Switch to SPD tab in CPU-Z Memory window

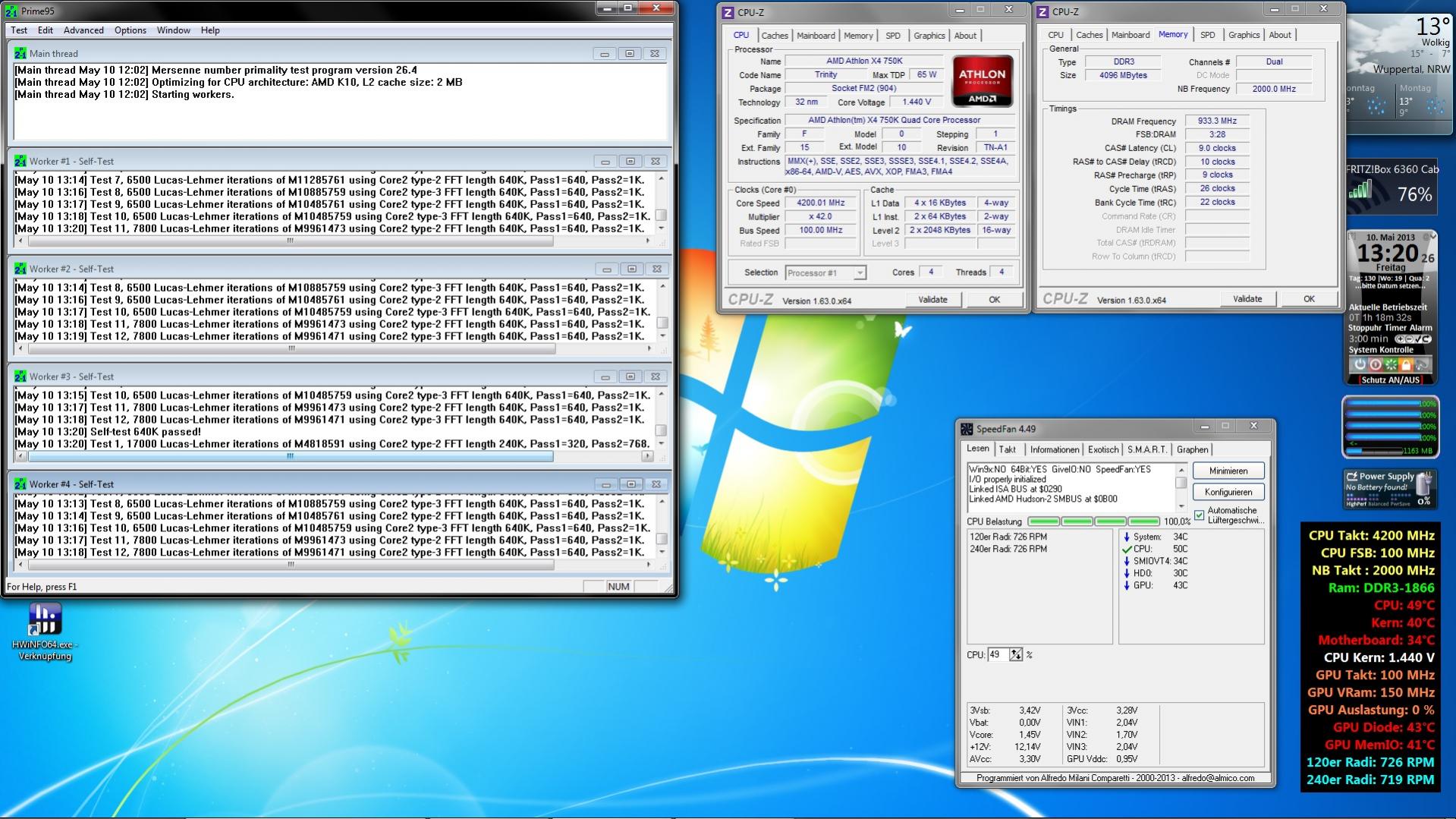[x=1207, y=35]
